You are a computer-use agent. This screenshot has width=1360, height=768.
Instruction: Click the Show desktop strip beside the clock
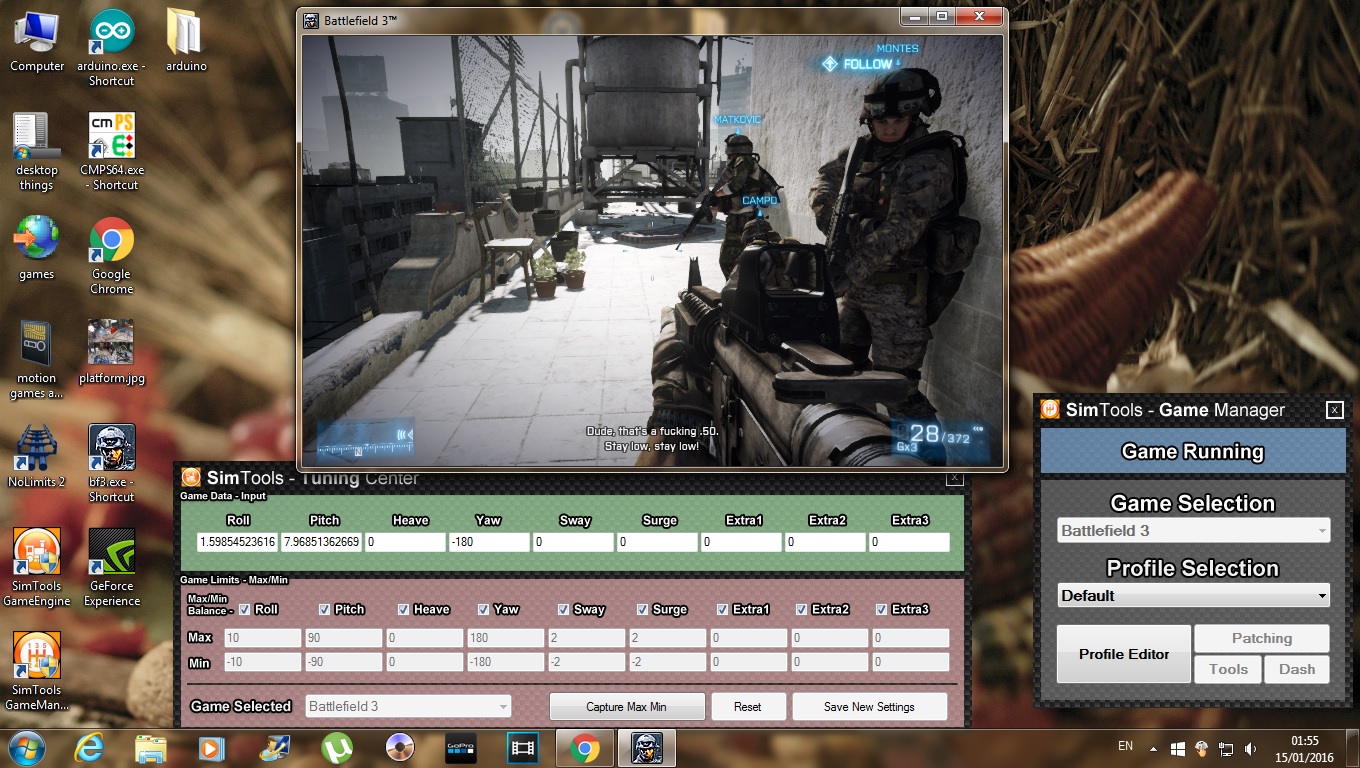[1352, 747]
